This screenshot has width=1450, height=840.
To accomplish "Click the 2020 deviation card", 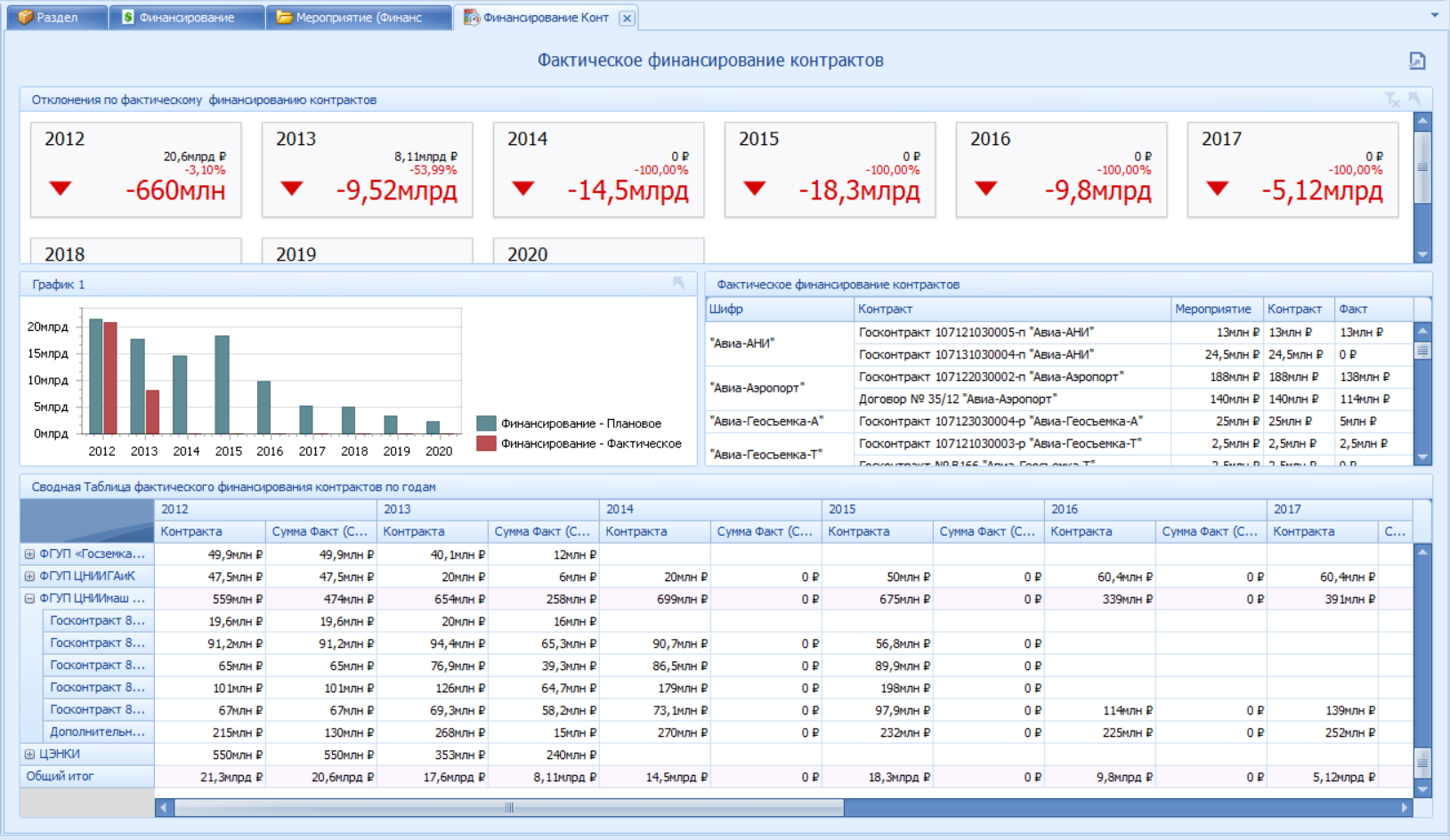I will pos(599,251).
